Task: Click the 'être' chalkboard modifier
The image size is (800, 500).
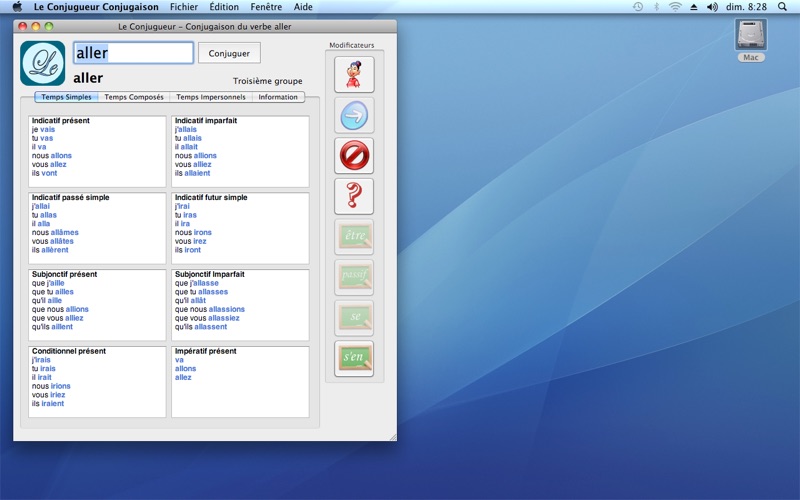Action: click(354, 237)
